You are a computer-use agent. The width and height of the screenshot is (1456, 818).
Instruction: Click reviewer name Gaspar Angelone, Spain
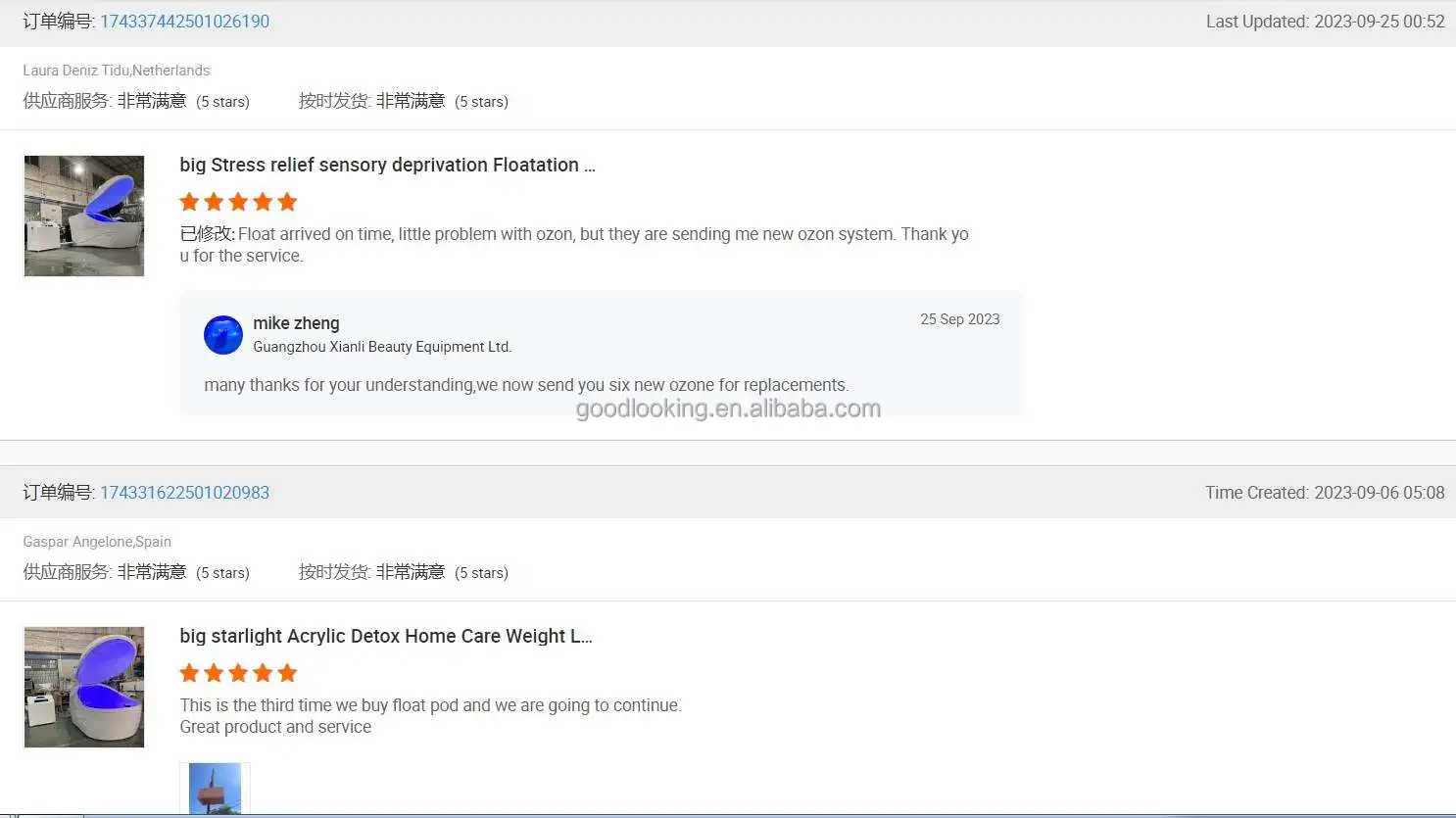pyautogui.click(x=97, y=542)
